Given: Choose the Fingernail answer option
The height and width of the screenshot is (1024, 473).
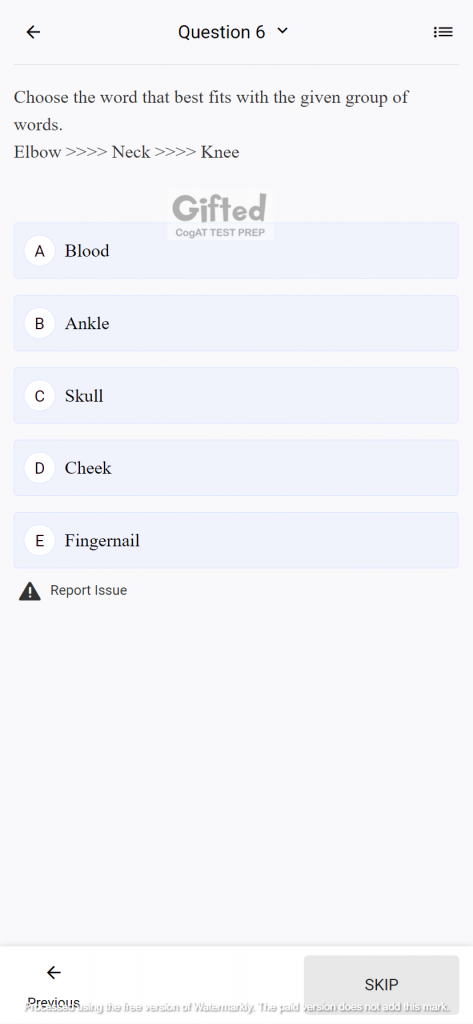Looking at the screenshot, I should pyautogui.click(x=236, y=541).
